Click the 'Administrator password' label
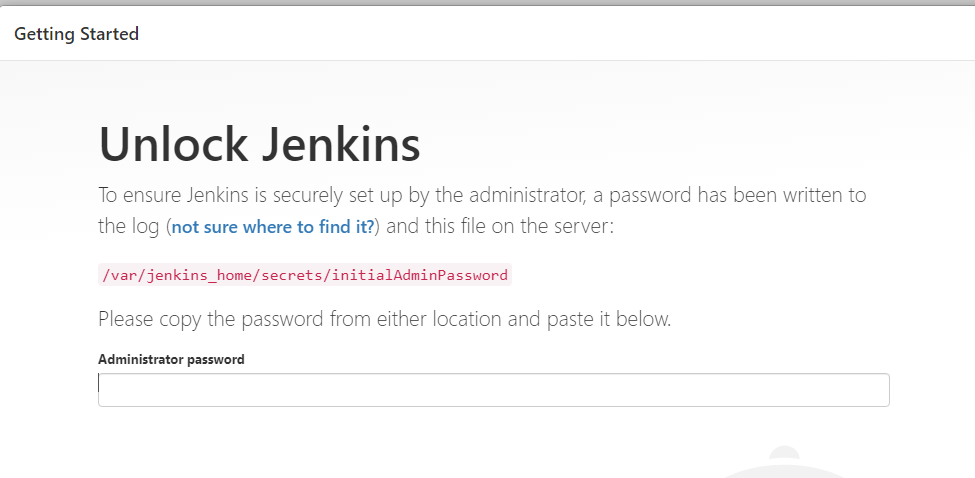Screen dimensions: 975x478 (x=171, y=359)
